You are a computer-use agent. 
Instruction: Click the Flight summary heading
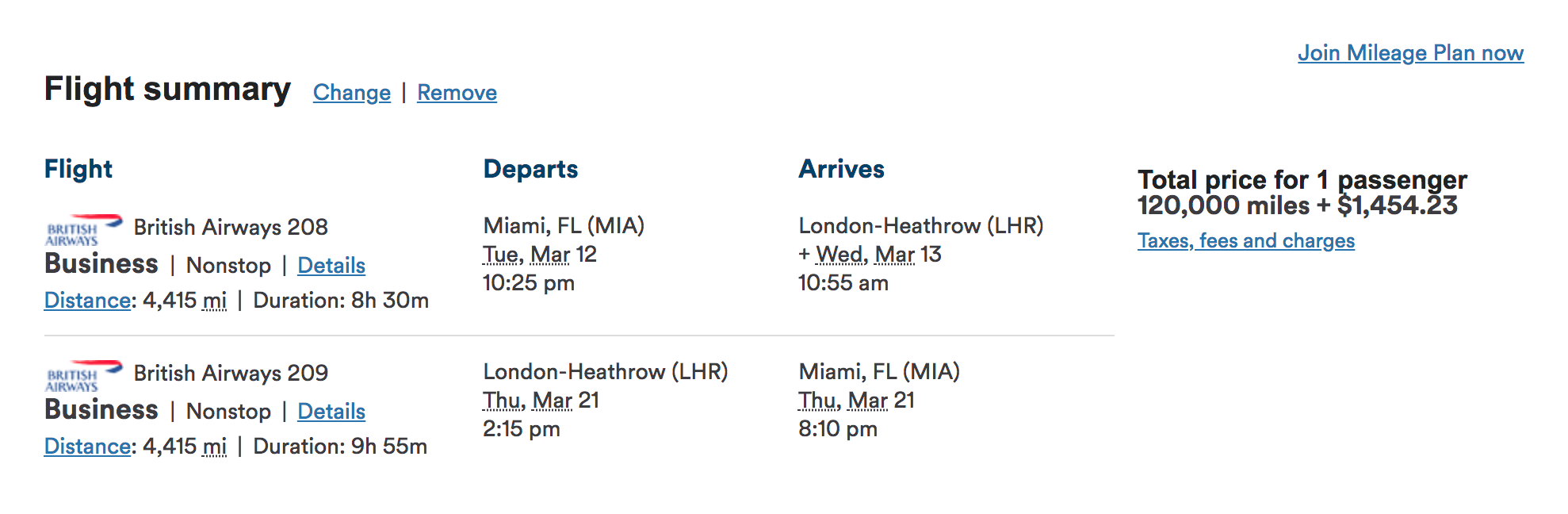point(167,89)
